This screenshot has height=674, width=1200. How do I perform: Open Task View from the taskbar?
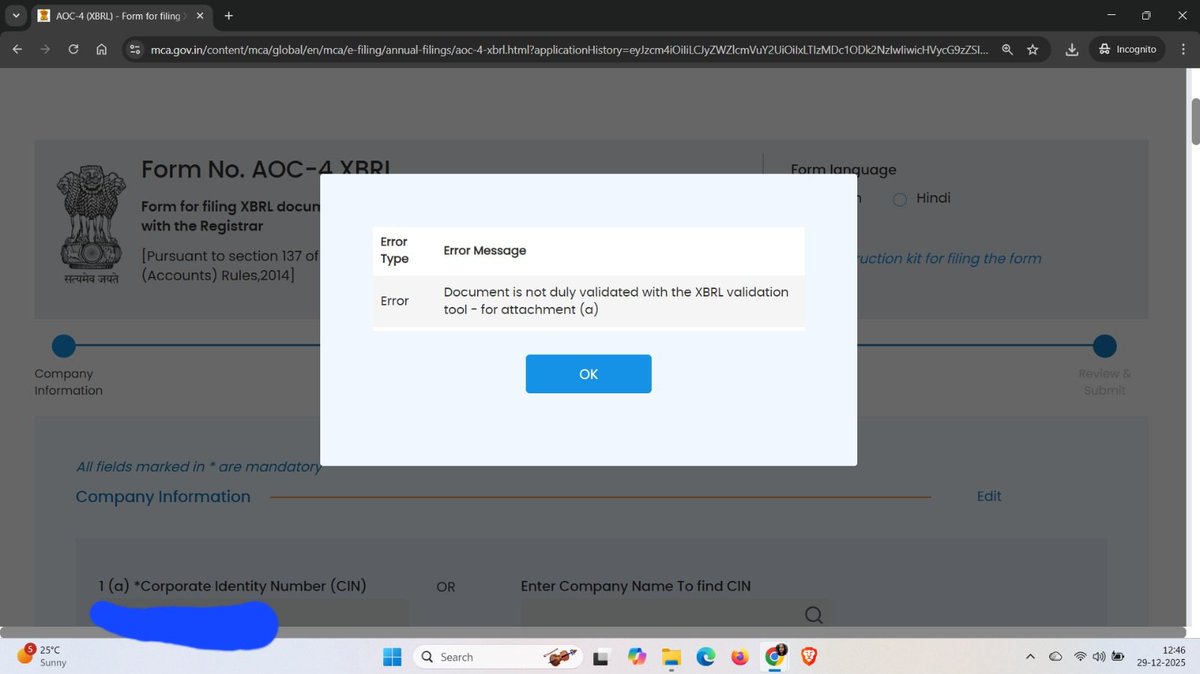[x=601, y=657]
